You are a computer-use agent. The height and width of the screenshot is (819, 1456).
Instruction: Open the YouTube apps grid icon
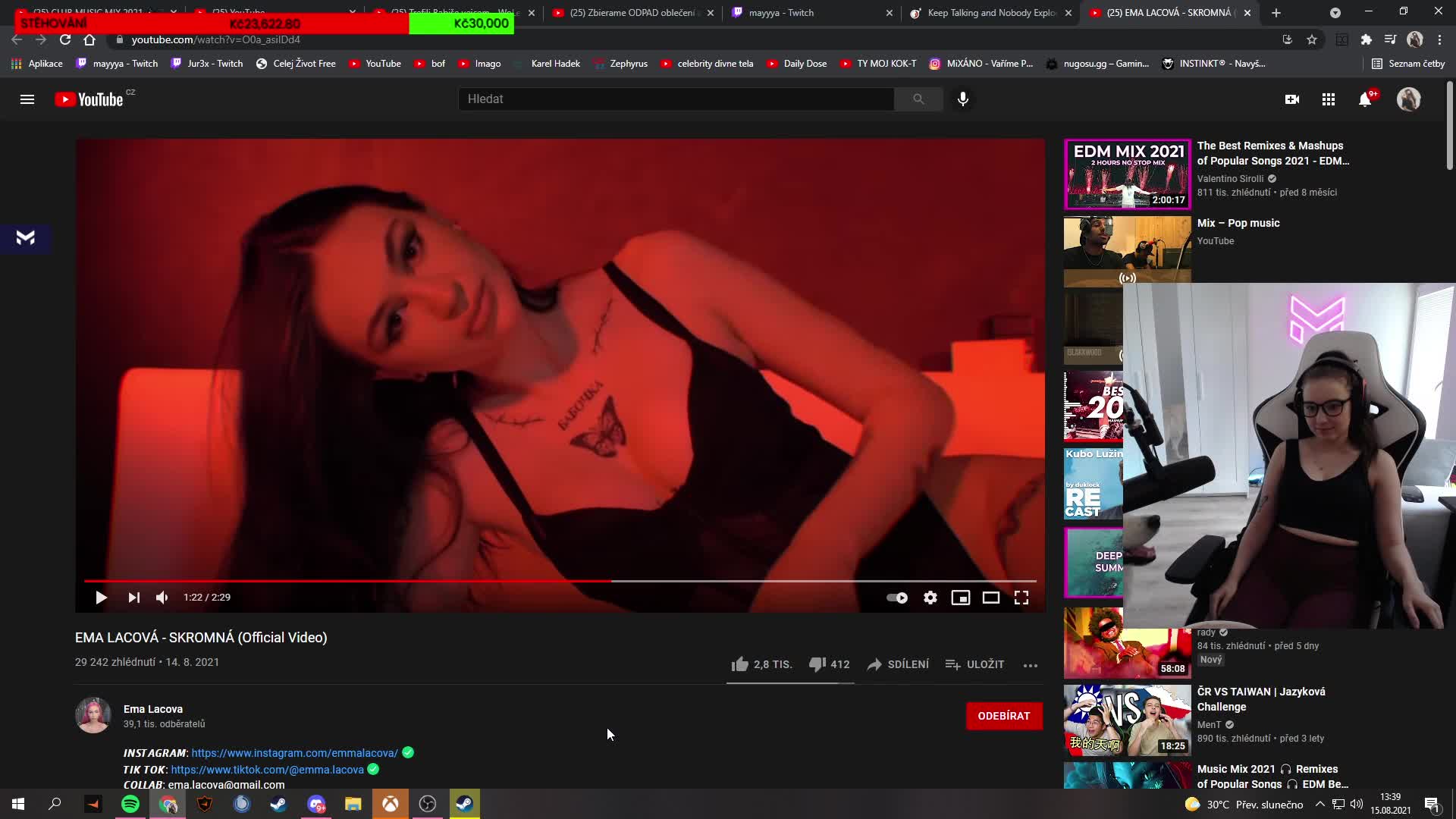[1329, 99]
